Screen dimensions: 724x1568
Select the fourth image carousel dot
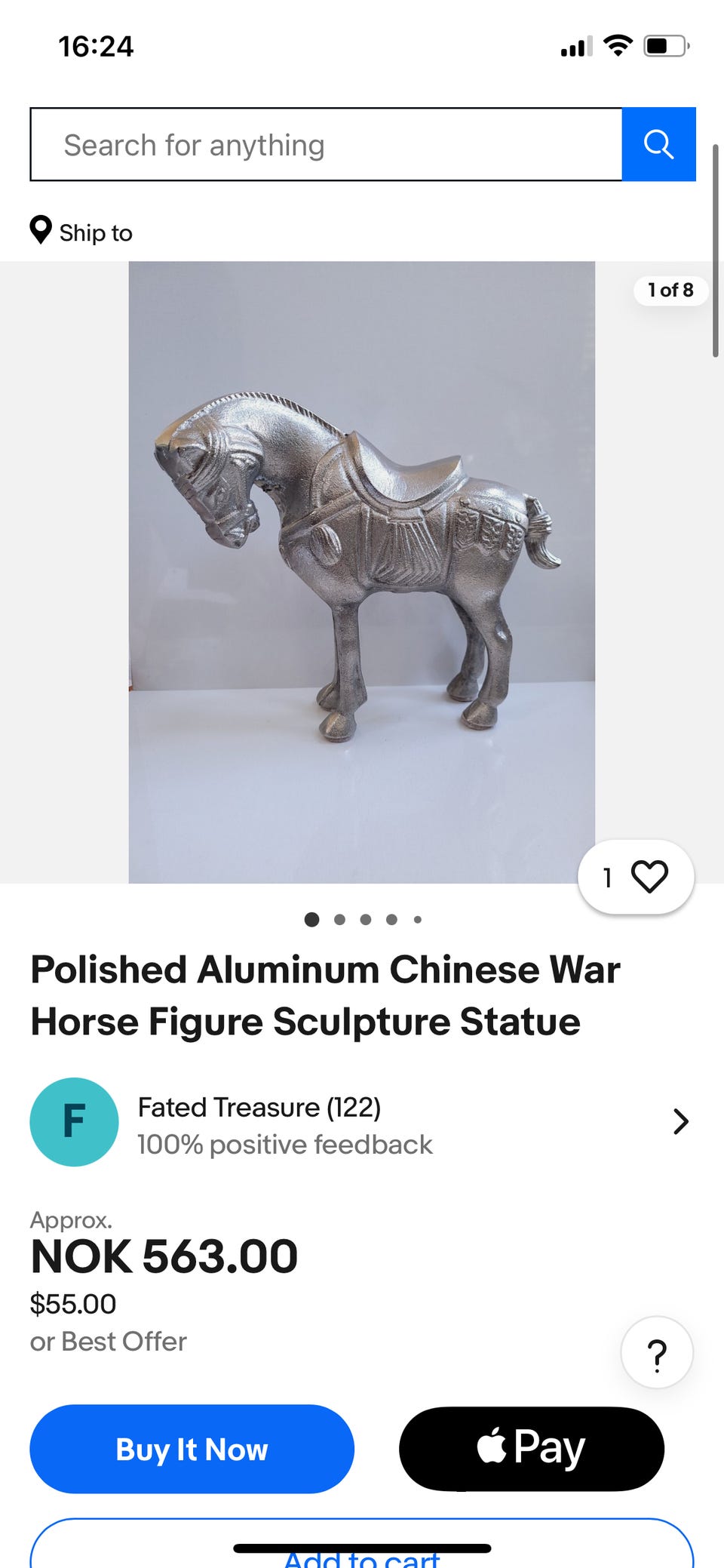click(x=391, y=919)
